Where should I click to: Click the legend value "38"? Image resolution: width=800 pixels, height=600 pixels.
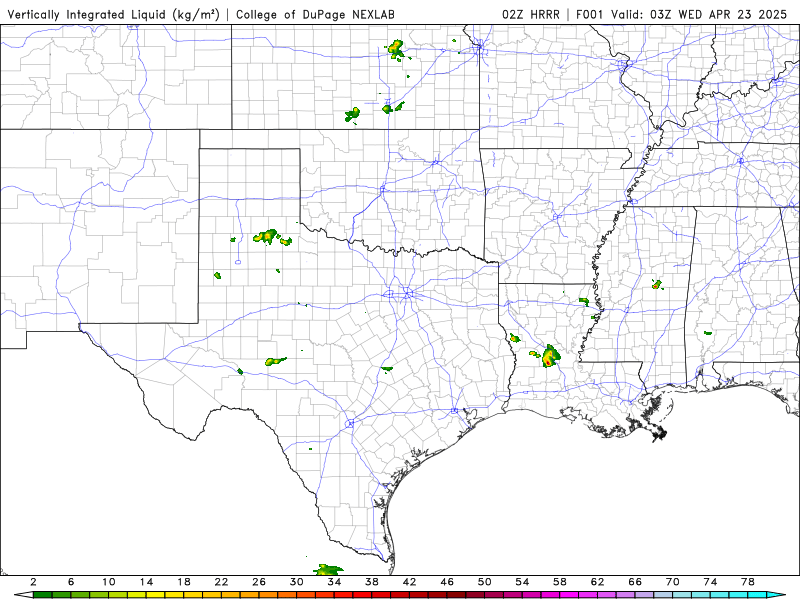coord(372,582)
